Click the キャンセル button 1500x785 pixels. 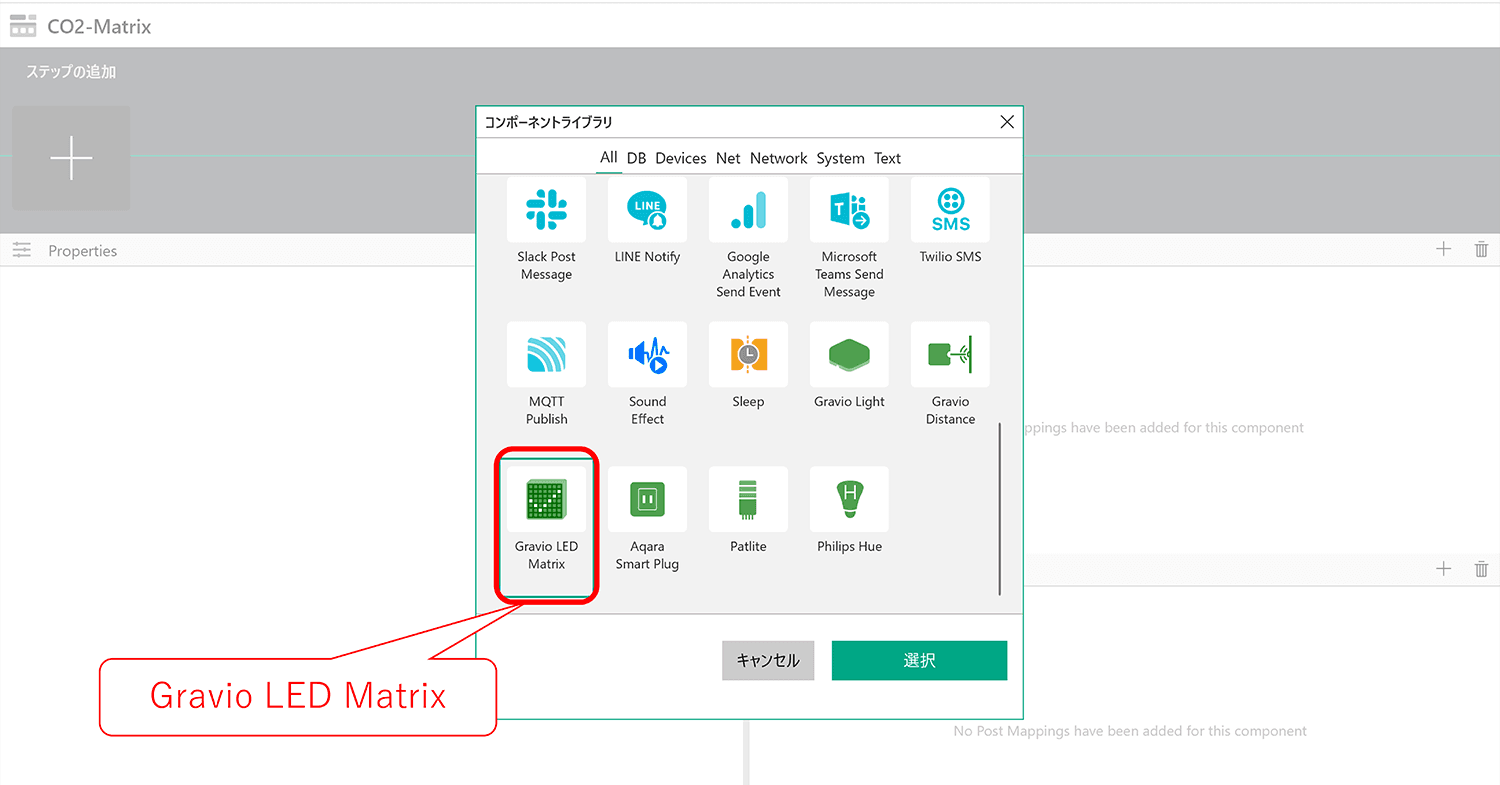pyautogui.click(x=768, y=661)
